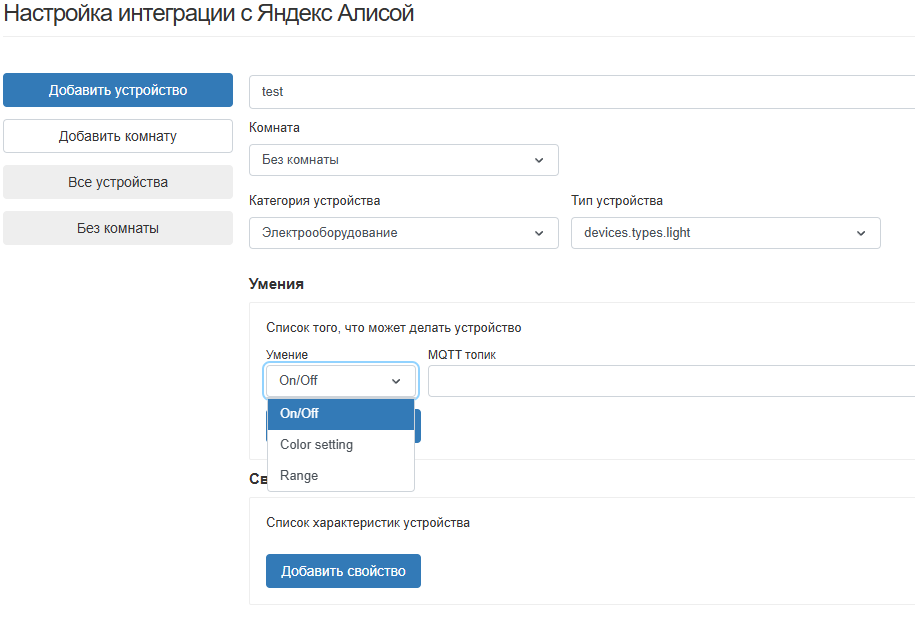Click the MQTT топик label text
Viewport: 915px width, 640px height.
pyautogui.click(x=461, y=355)
